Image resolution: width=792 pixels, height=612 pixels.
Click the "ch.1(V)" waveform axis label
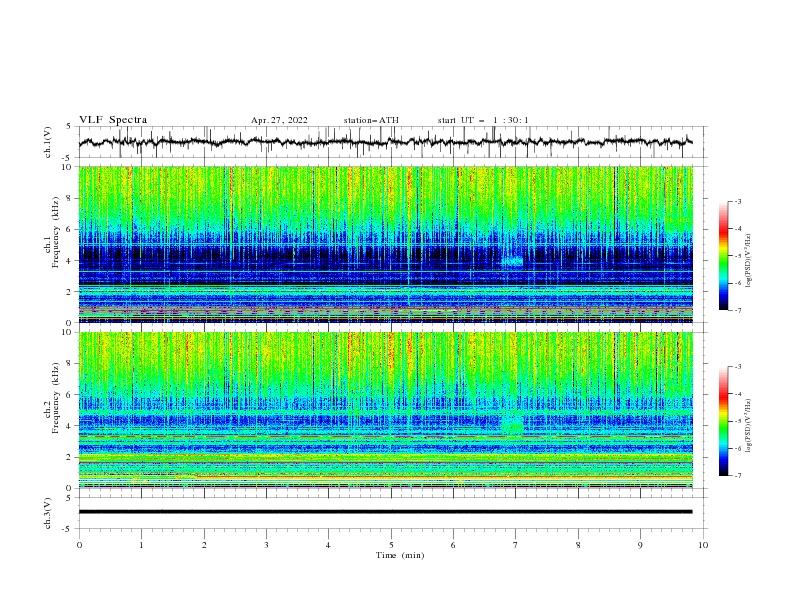48,142
